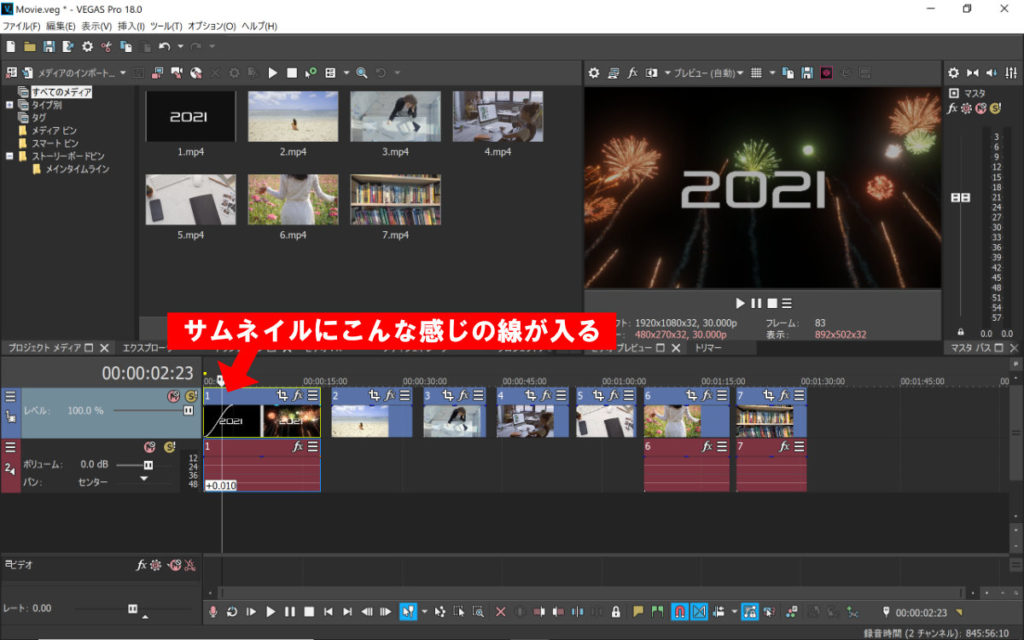Open master bus settings gear icon
Image resolution: width=1024 pixels, height=640 pixels.
pos(953,73)
